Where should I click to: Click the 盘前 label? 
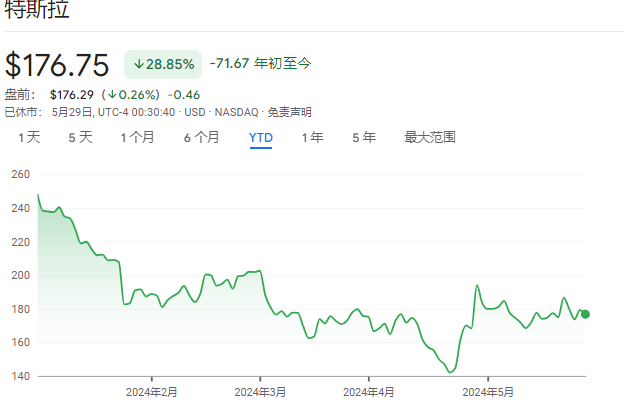20,95
